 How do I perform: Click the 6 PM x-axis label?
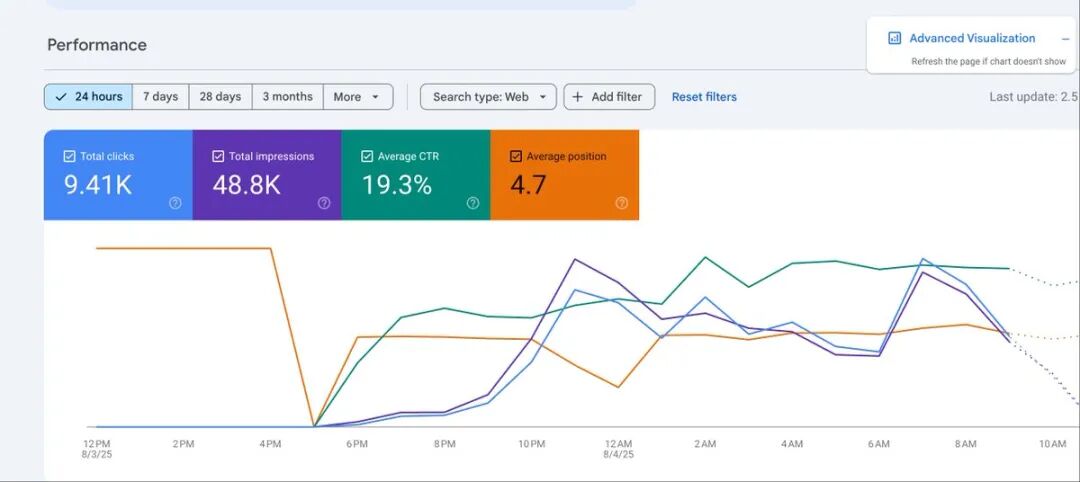(x=357, y=445)
